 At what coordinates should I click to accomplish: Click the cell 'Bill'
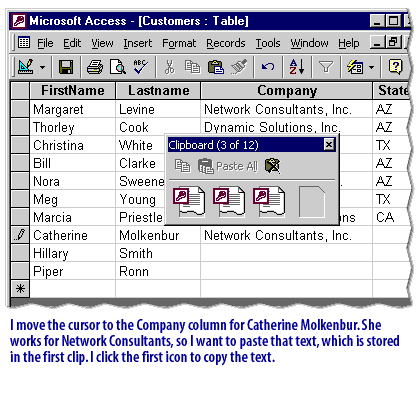[x=73, y=163]
